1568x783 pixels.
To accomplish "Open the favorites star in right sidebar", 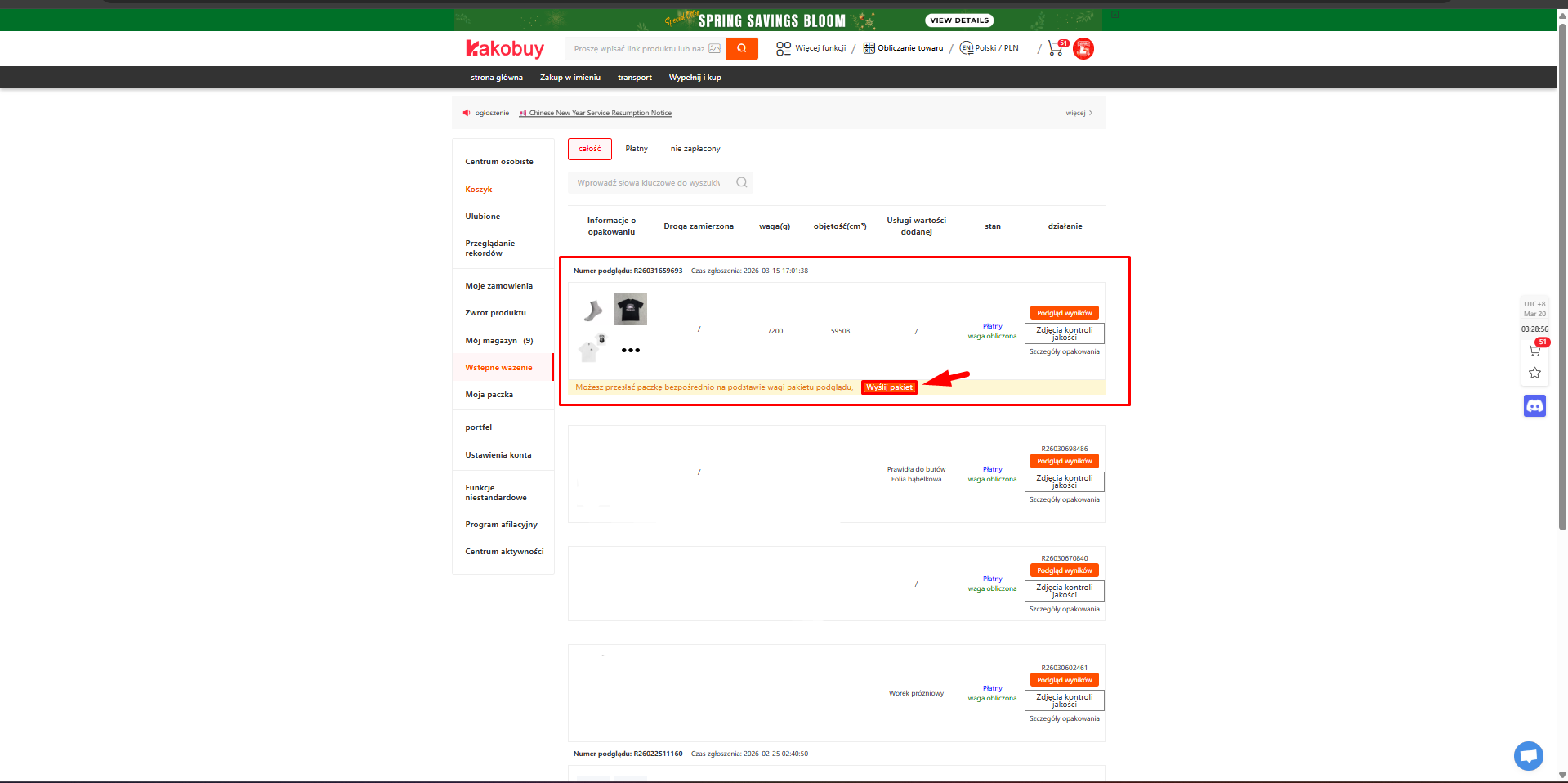I will (1534, 373).
